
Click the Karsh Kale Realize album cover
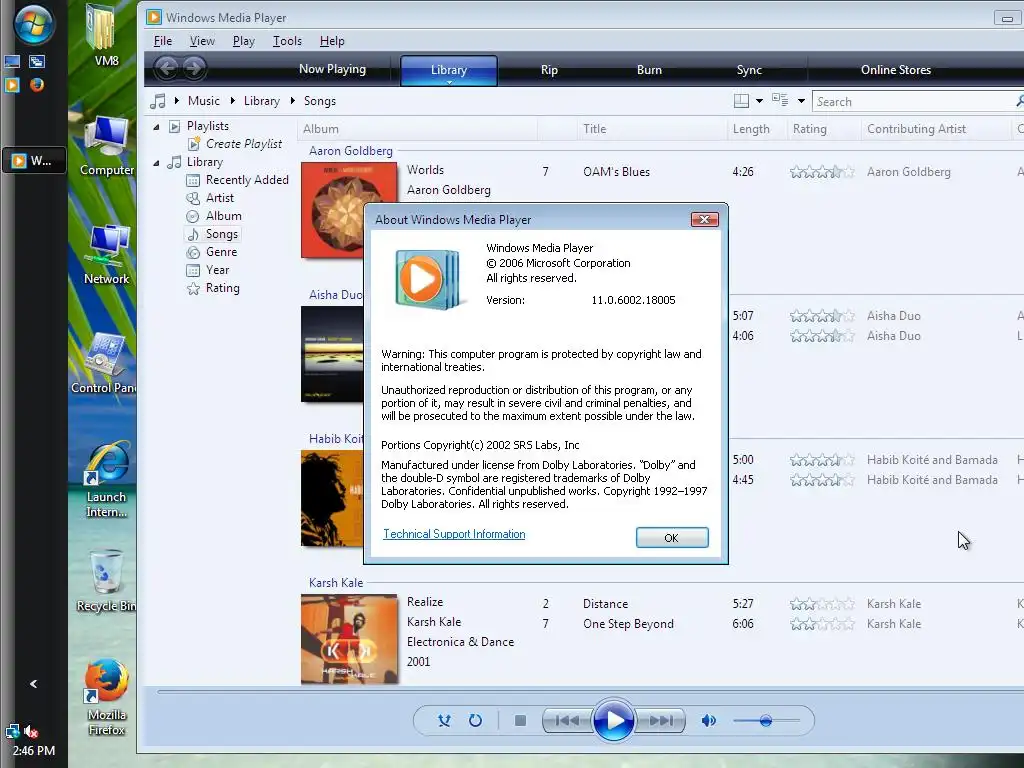[x=349, y=639]
